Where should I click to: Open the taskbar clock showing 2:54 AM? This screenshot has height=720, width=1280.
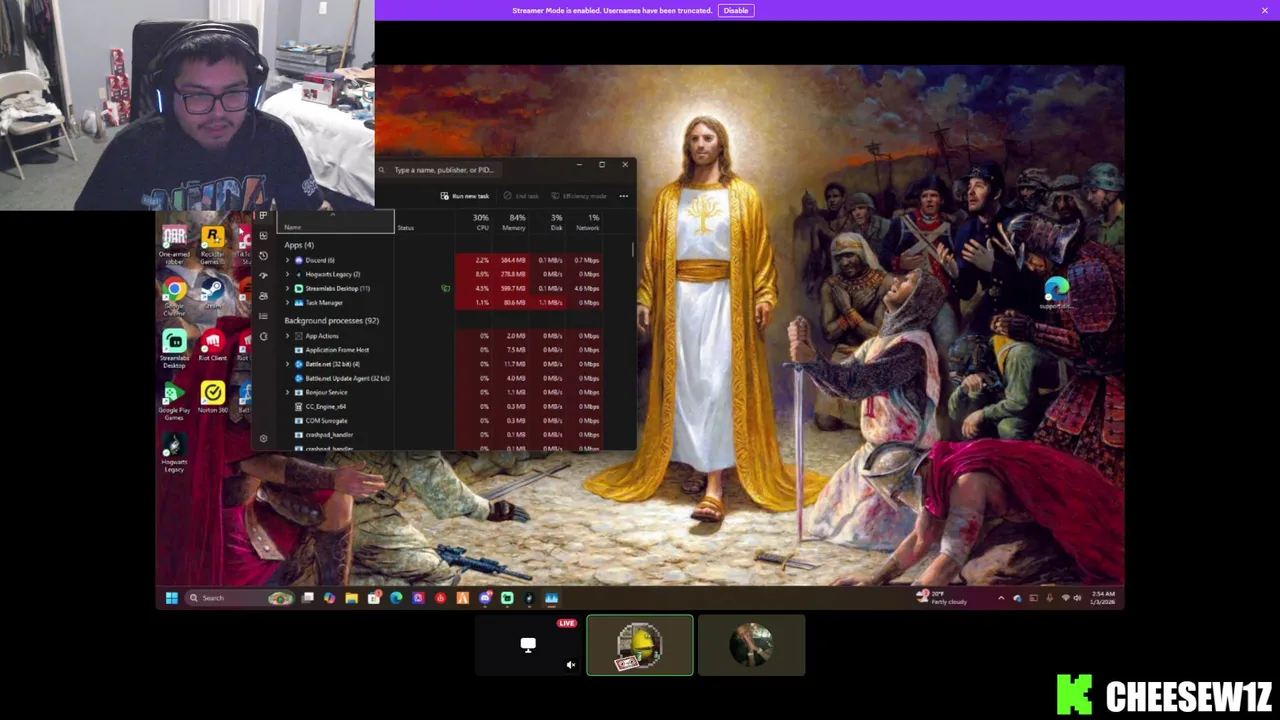click(1103, 598)
